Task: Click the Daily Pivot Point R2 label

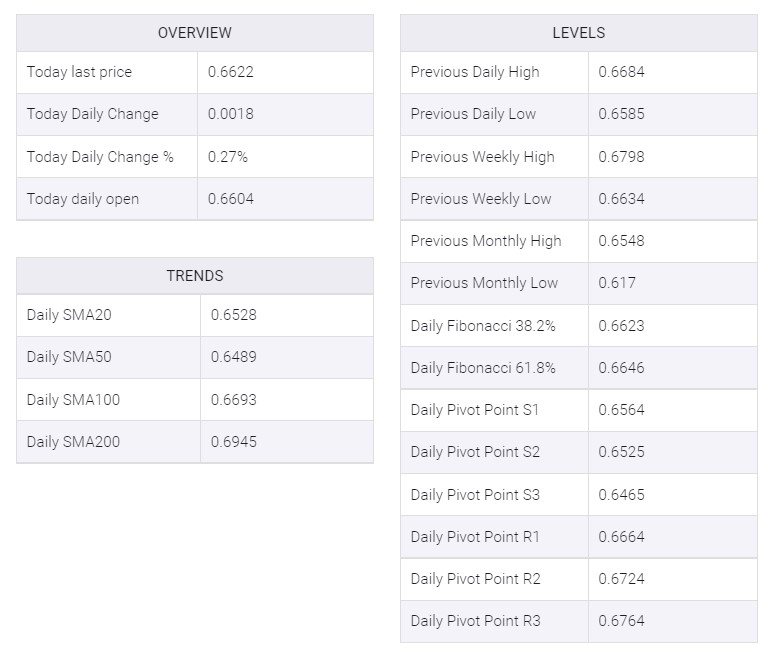Action: pyautogui.click(x=475, y=579)
